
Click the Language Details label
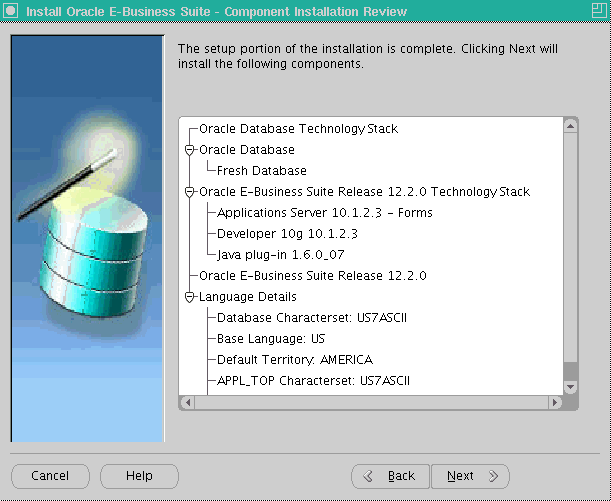click(247, 297)
